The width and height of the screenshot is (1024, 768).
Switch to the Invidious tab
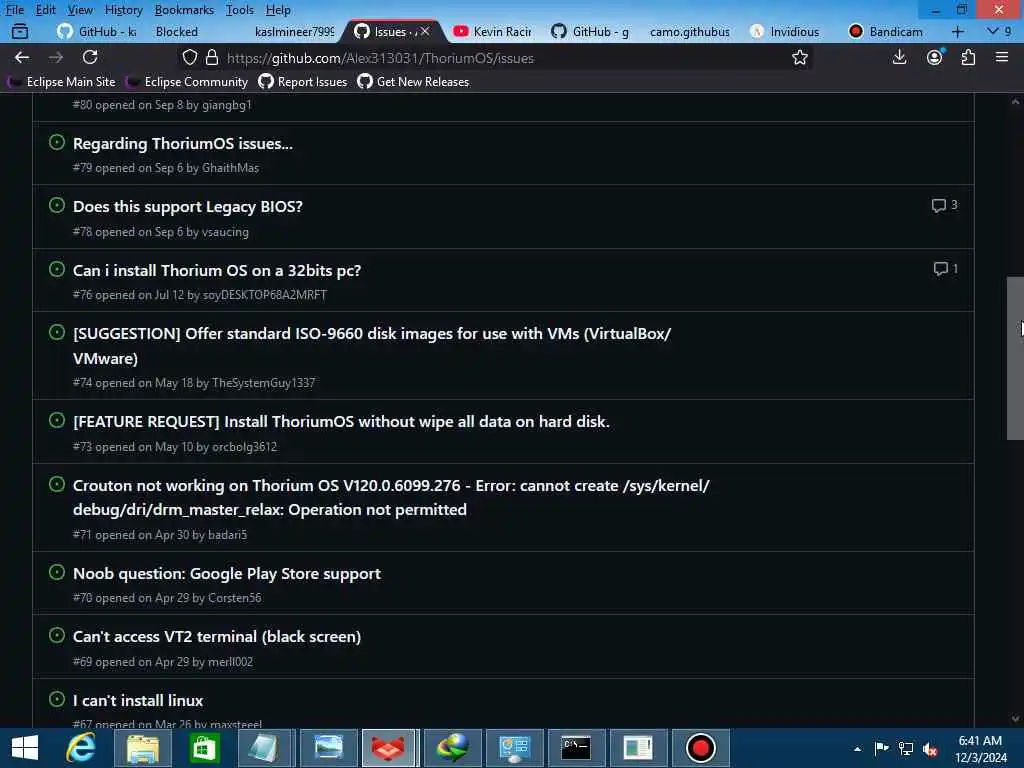785,31
